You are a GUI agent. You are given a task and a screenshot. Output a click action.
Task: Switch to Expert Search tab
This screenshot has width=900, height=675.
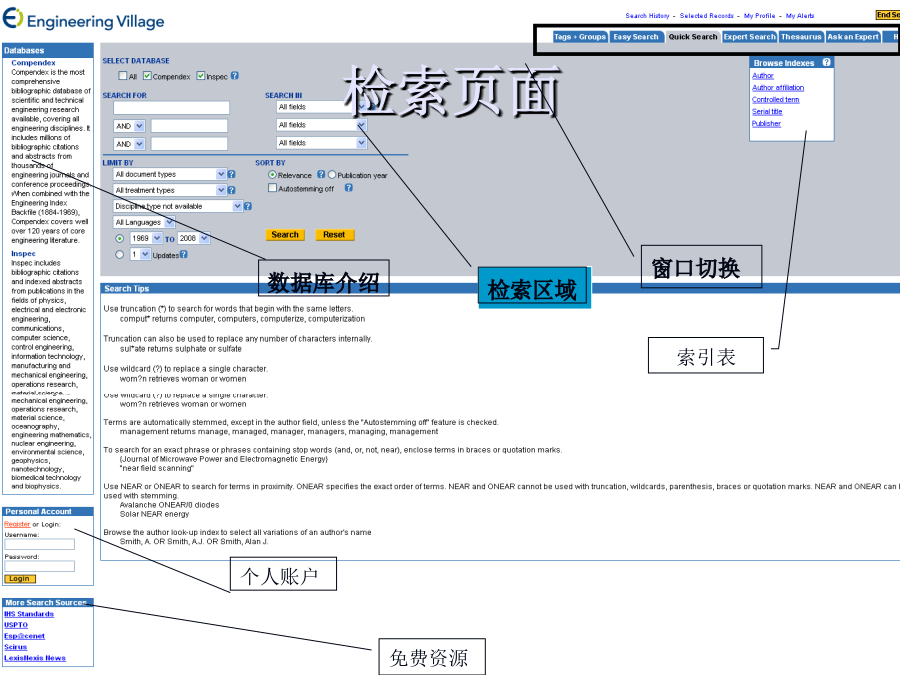click(x=749, y=37)
